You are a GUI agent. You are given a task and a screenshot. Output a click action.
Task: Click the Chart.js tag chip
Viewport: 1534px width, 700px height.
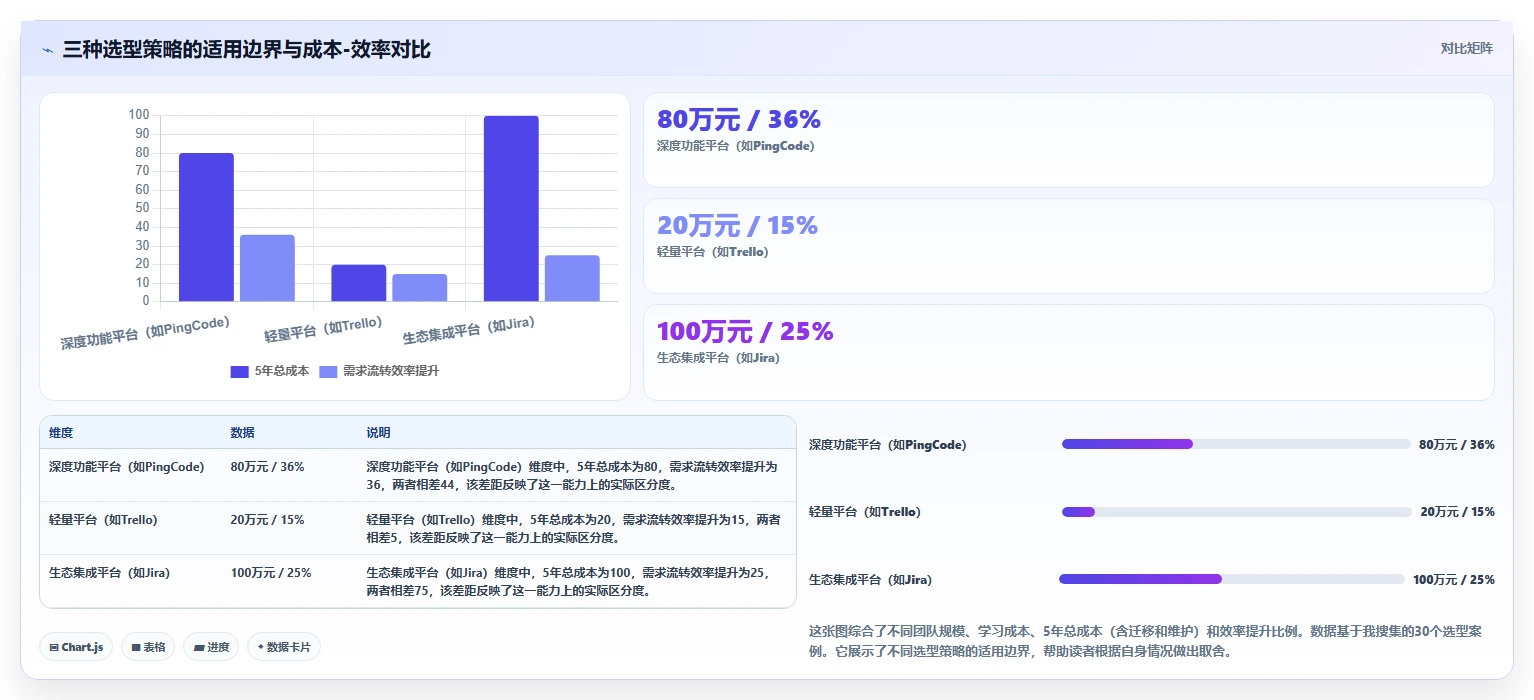coord(76,647)
